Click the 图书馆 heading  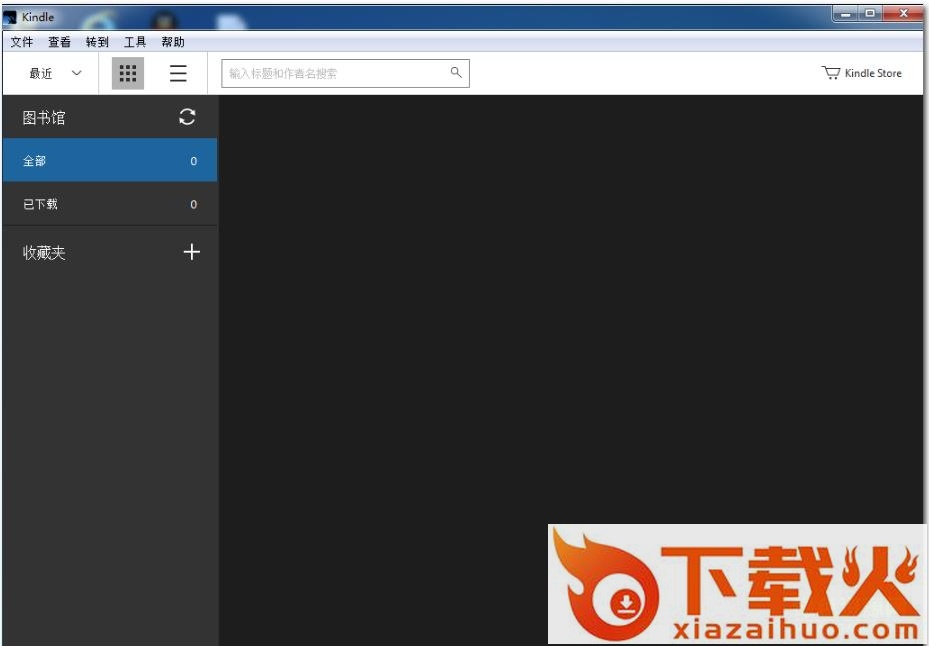44,117
